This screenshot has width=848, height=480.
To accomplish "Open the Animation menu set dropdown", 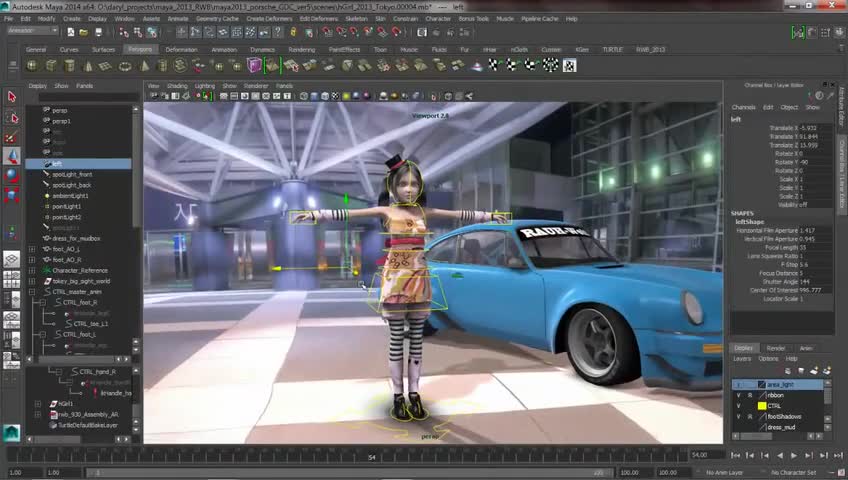I will (32, 31).
